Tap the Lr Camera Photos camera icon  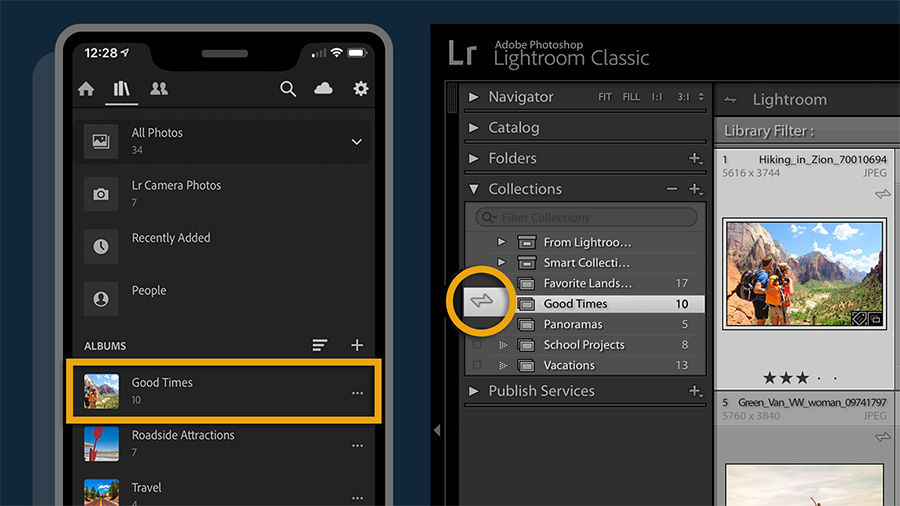[101, 194]
